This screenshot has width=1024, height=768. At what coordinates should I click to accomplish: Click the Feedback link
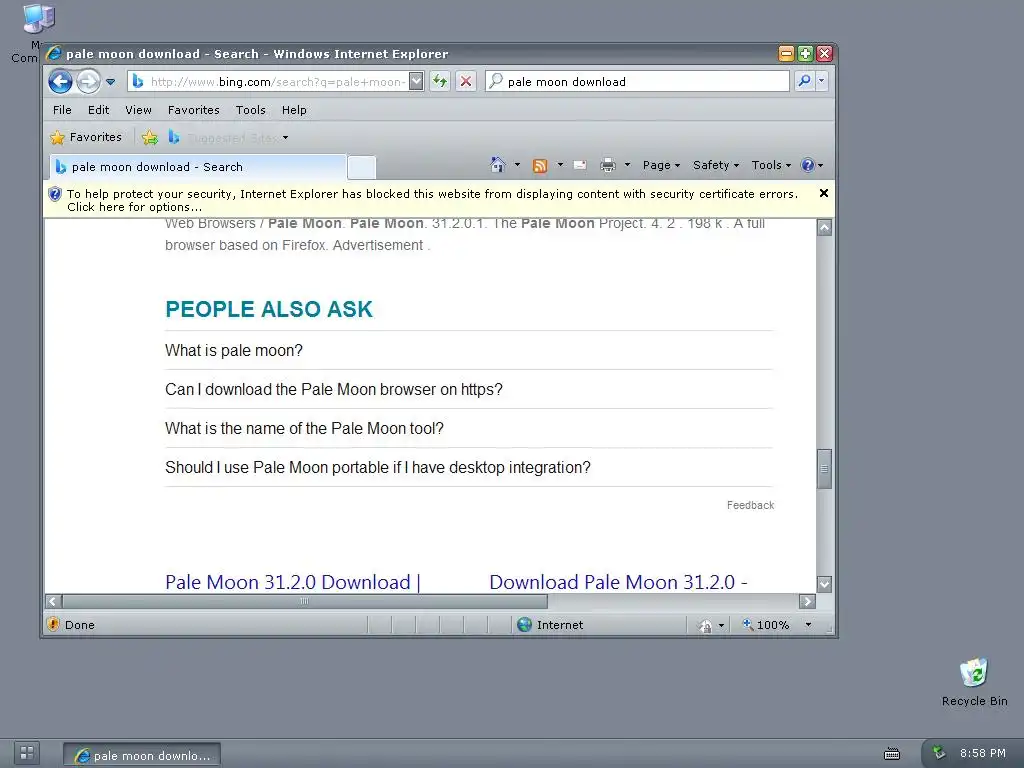click(x=750, y=505)
